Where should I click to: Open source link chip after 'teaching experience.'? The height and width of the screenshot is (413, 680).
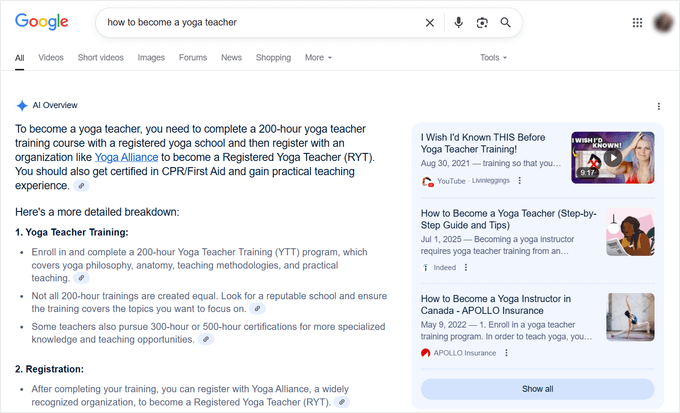(x=81, y=186)
